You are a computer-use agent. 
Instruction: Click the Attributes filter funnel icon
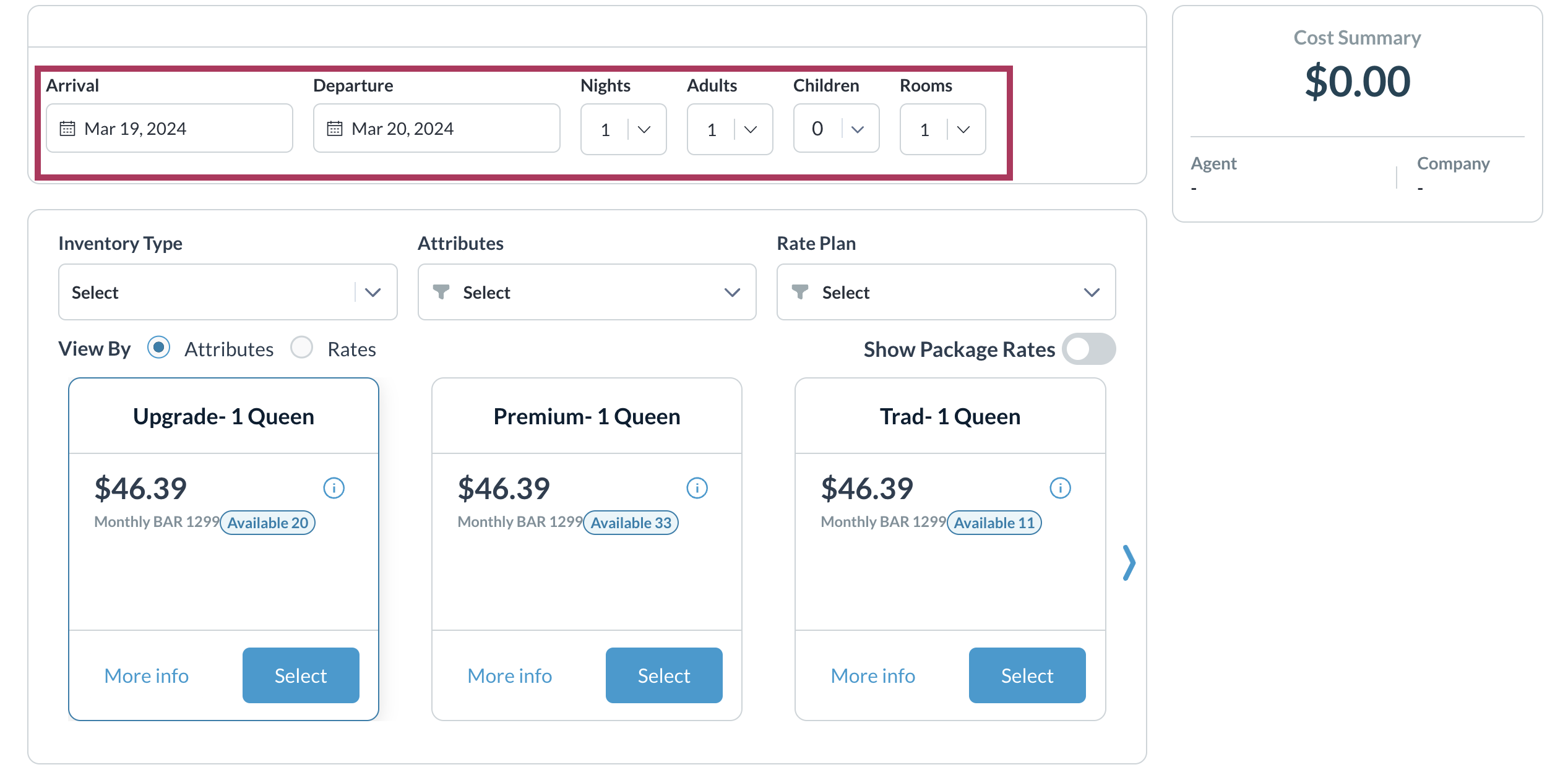click(x=441, y=292)
